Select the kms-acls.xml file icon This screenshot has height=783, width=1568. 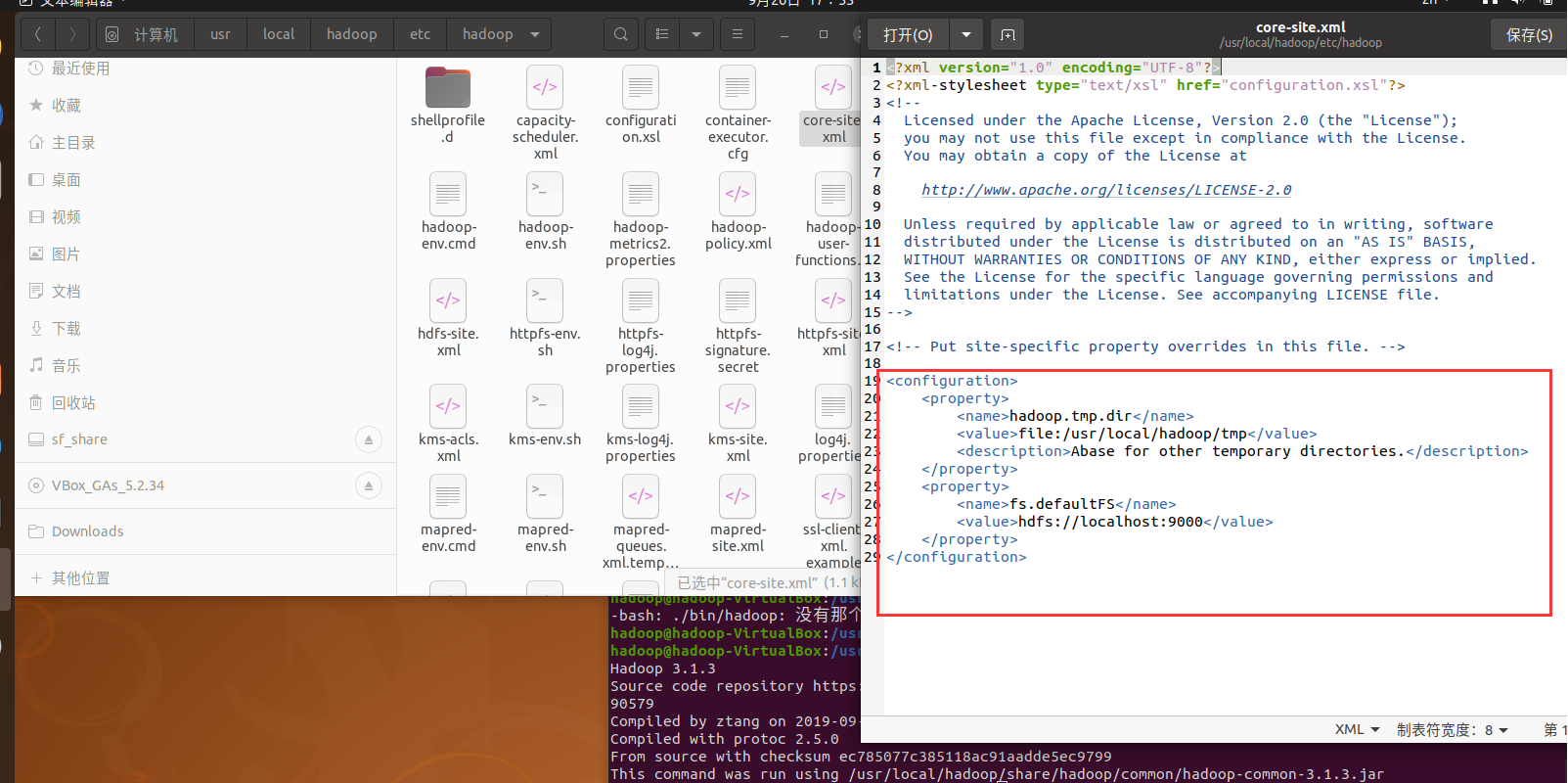[448, 406]
